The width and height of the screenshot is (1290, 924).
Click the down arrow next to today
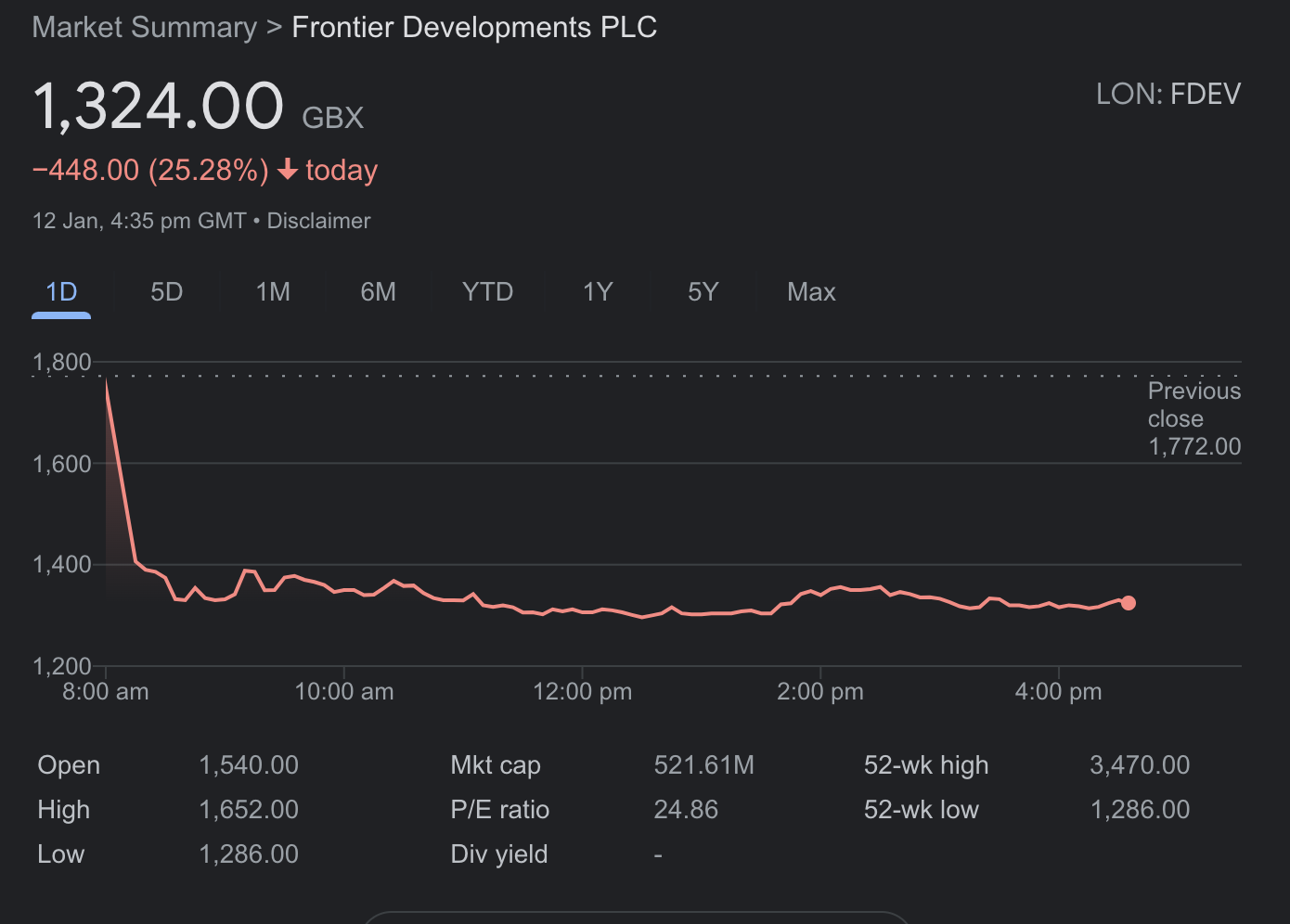[288, 169]
